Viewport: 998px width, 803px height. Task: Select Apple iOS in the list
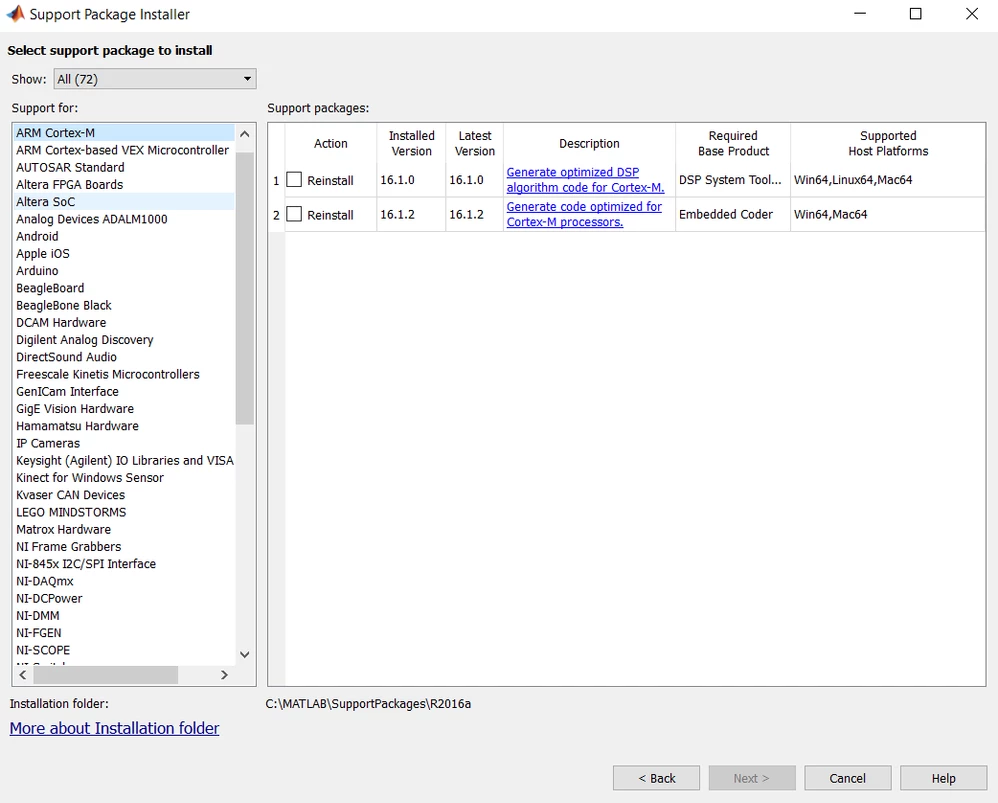click(124, 253)
